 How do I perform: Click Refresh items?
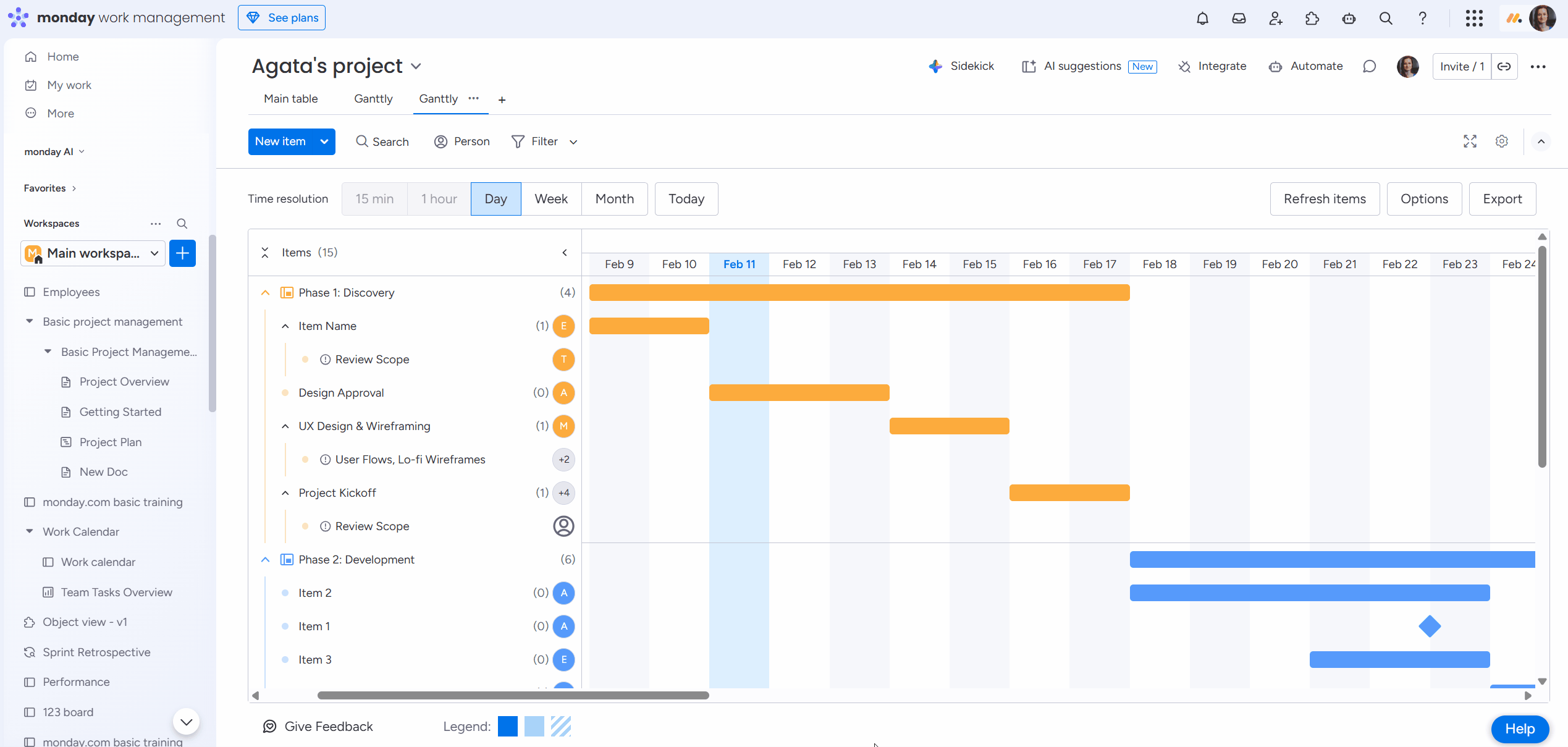tap(1325, 199)
